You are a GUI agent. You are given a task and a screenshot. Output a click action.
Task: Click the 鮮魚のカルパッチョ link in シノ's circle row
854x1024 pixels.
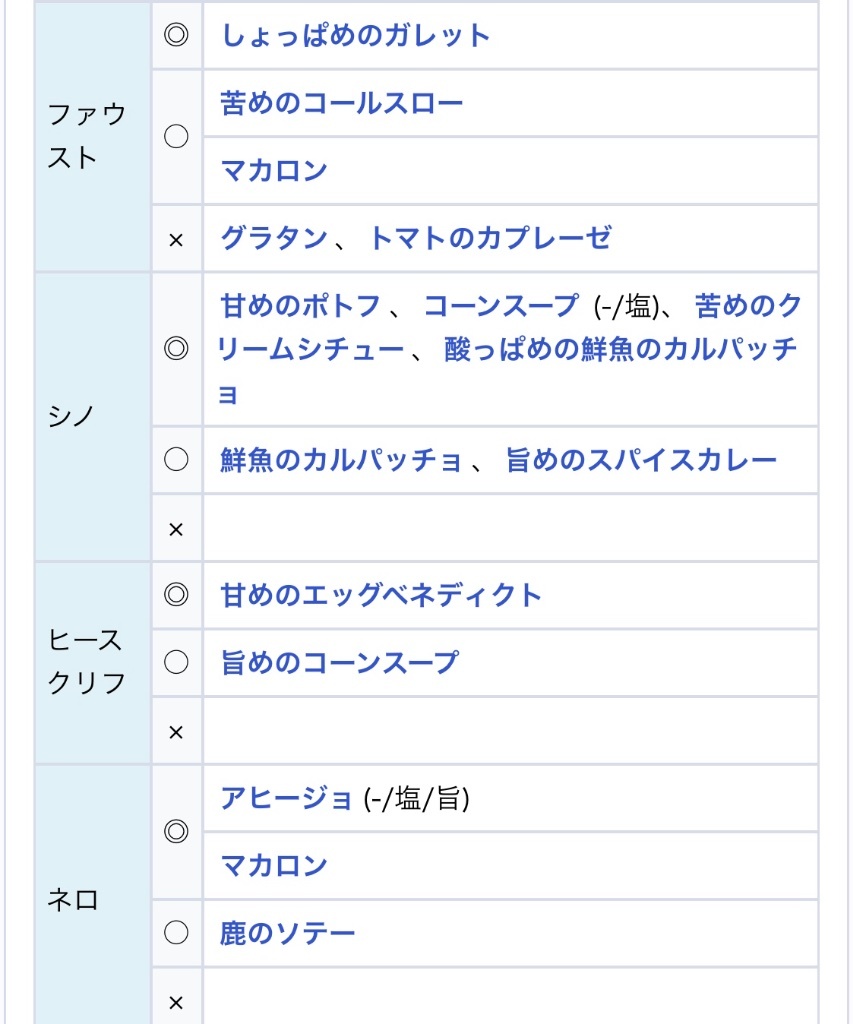tap(341, 460)
